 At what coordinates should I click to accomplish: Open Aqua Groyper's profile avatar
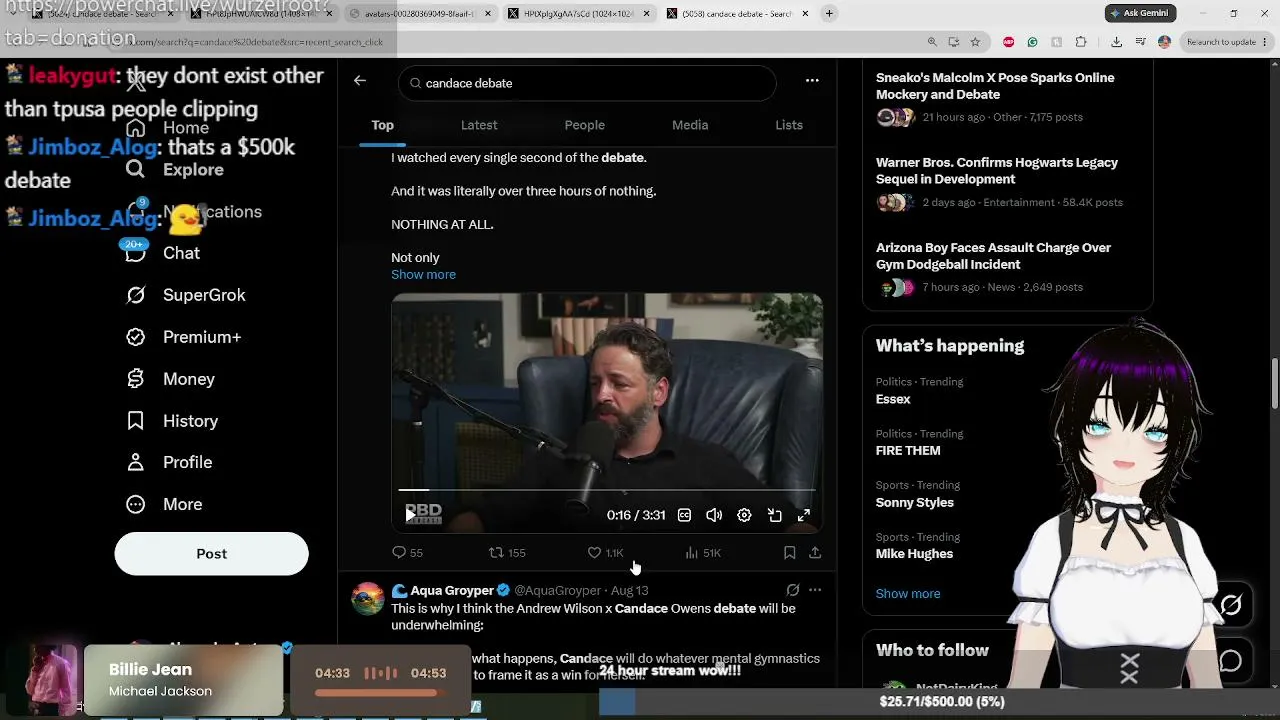(368, 598)
